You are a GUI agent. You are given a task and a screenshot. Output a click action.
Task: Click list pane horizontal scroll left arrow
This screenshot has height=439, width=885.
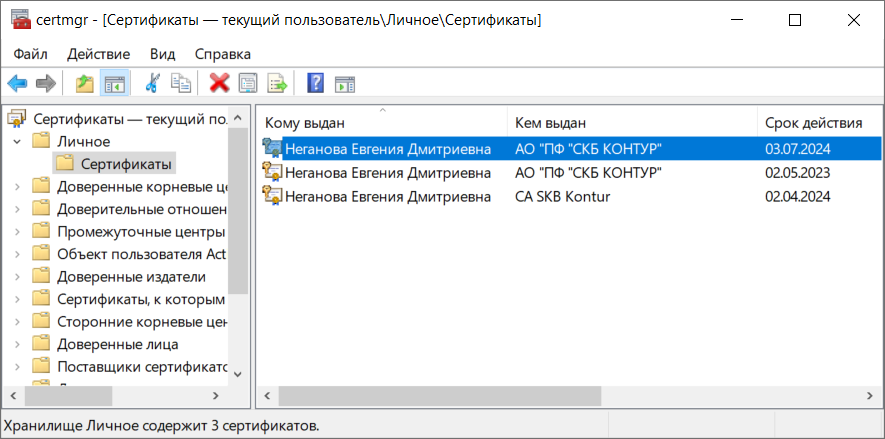click(x=268, y=396)
